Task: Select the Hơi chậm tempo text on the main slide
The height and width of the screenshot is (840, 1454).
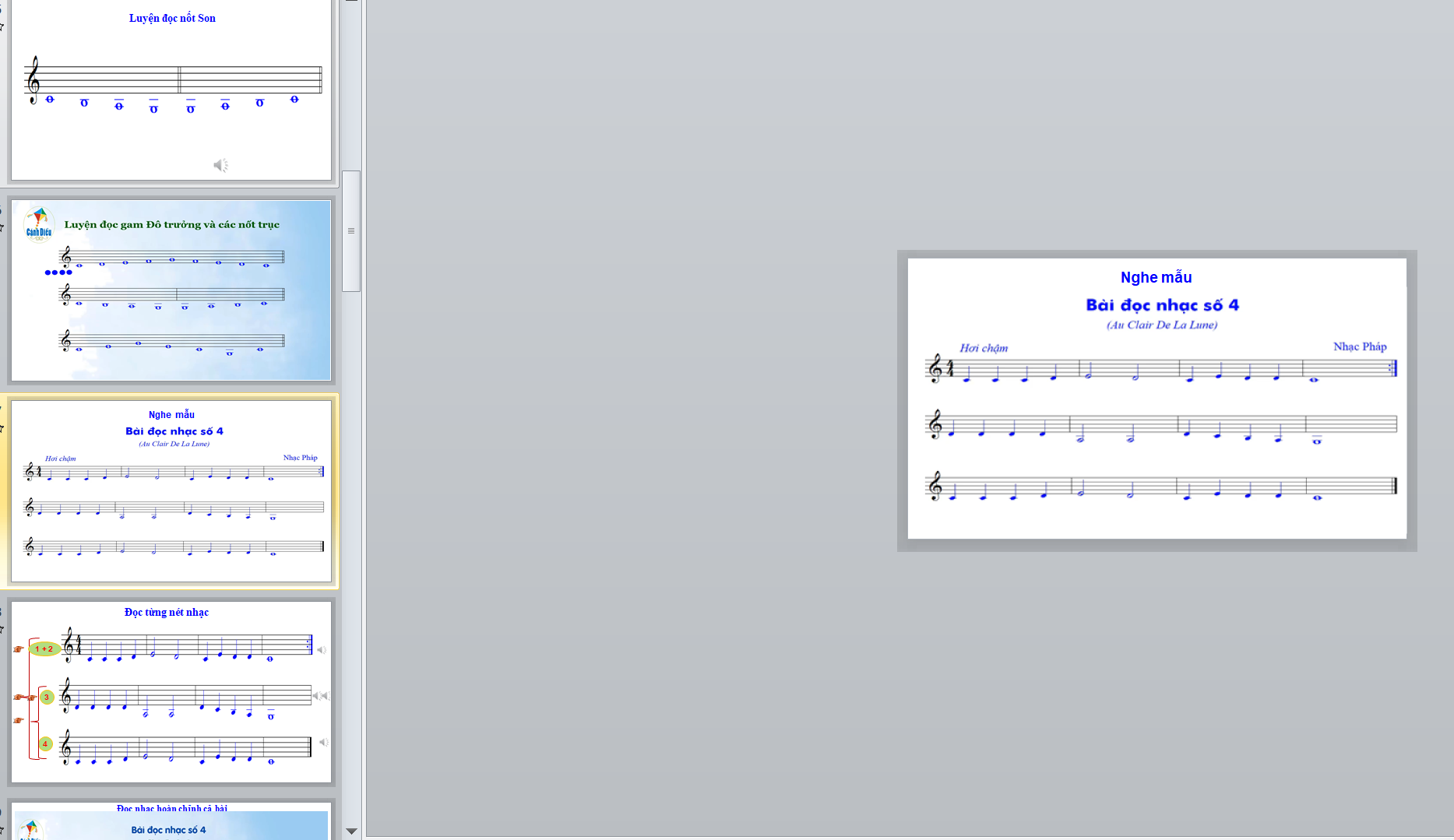Action: click(x=983, y=348)
